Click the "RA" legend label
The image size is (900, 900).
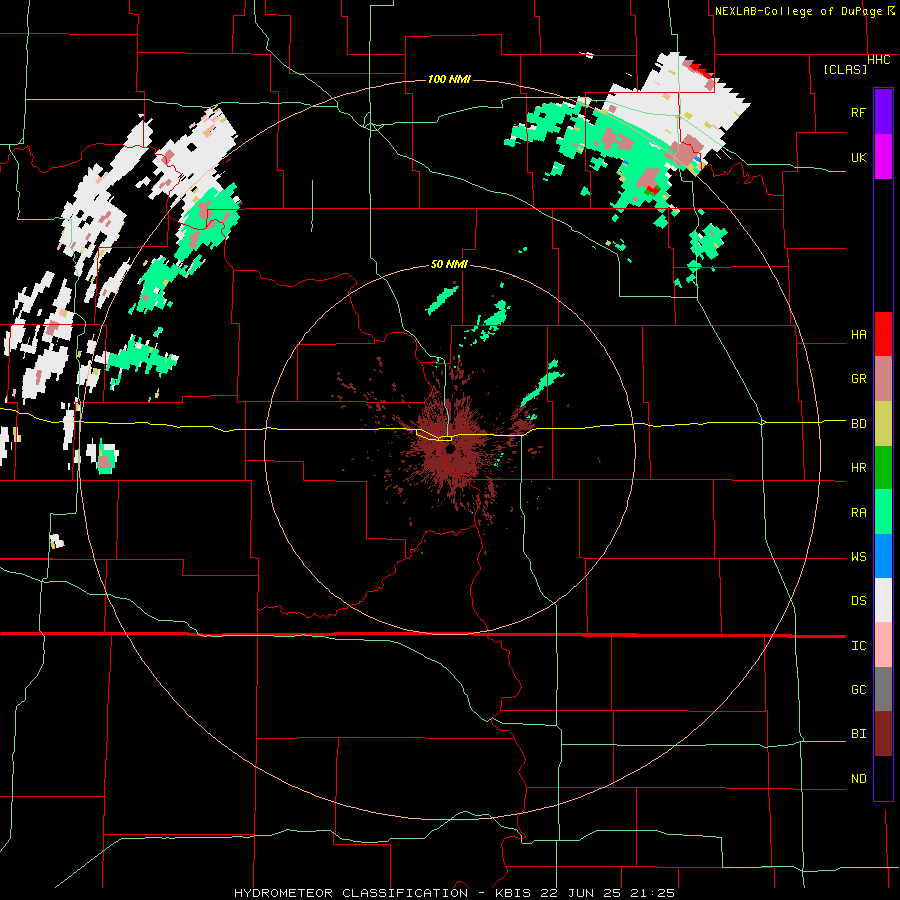point(858,513)
